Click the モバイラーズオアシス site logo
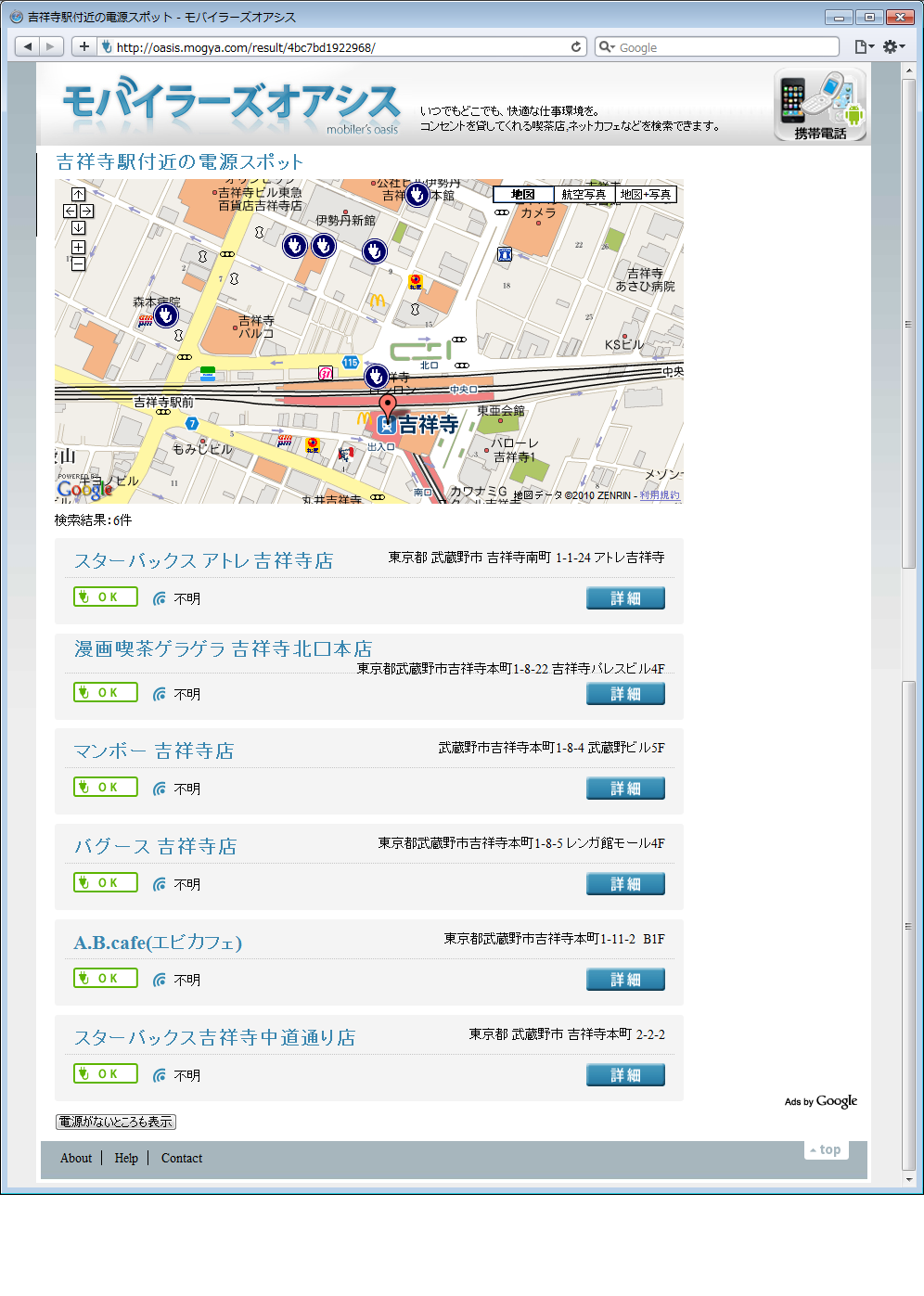 [x=231, y=106]
